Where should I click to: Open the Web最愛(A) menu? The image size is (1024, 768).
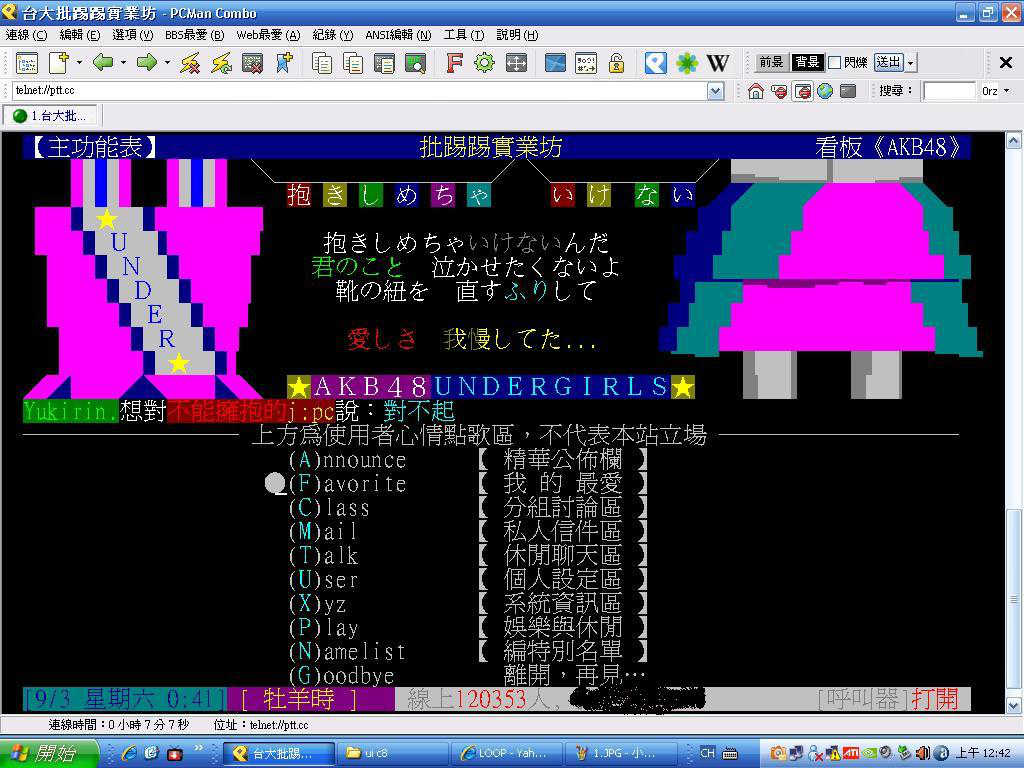pyautogui.click(x=268, y=35)
